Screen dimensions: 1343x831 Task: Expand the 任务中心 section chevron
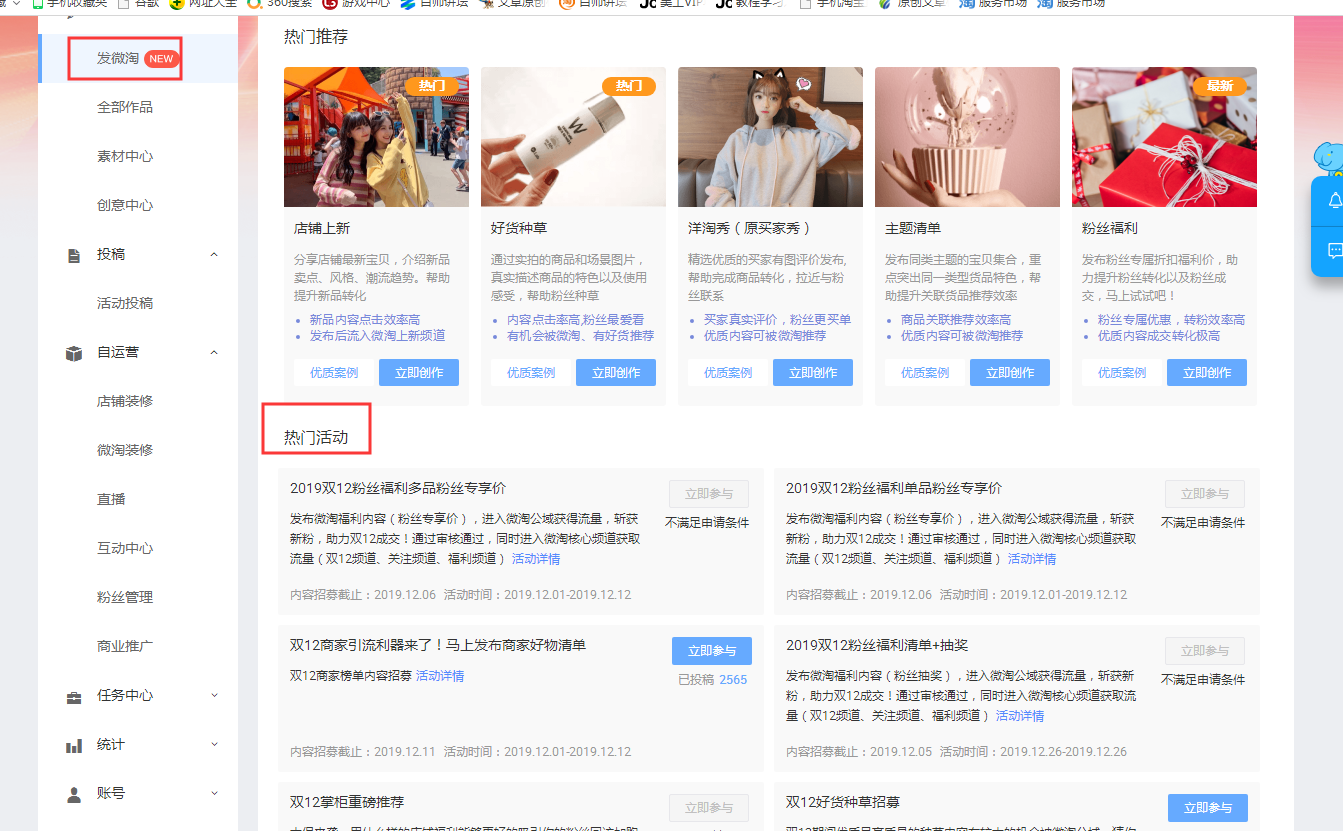coord(214,696)
